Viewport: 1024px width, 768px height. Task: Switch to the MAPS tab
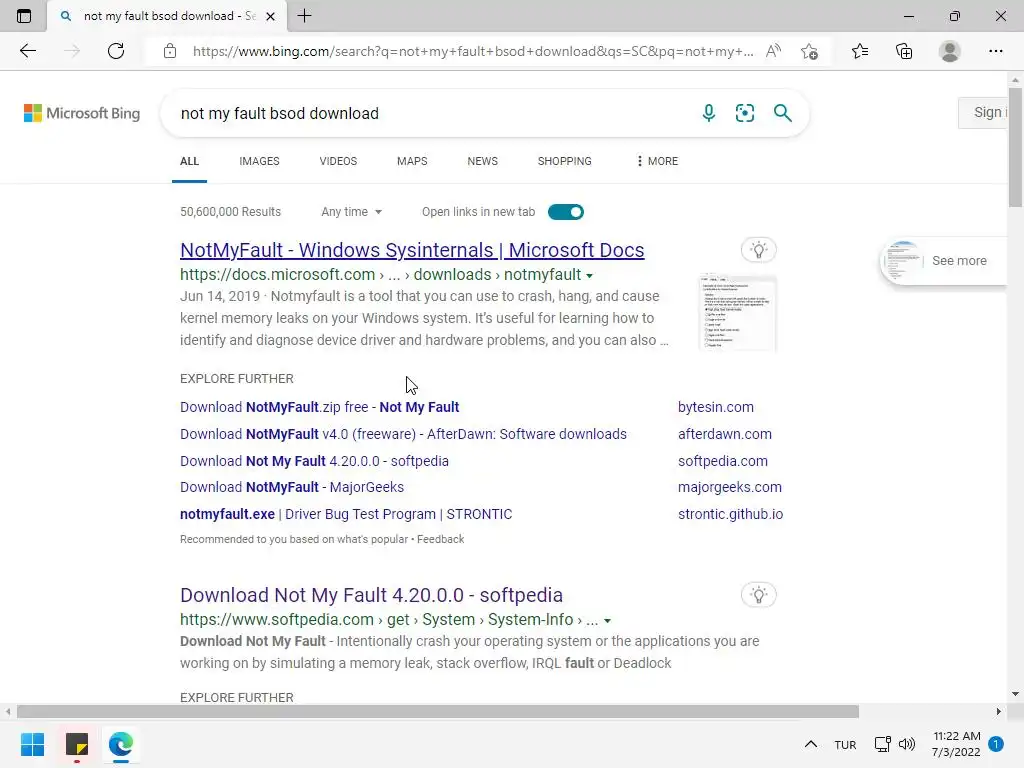pyautogui.click(x=412, y=161)
